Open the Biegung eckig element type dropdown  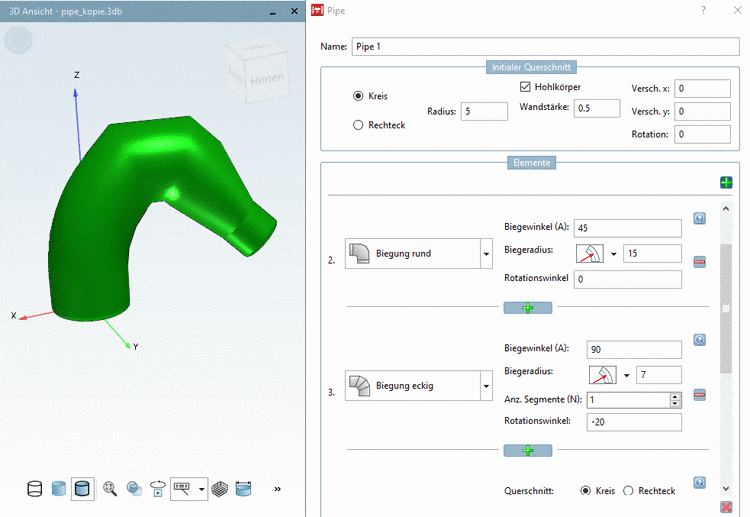tap(486, 385)
